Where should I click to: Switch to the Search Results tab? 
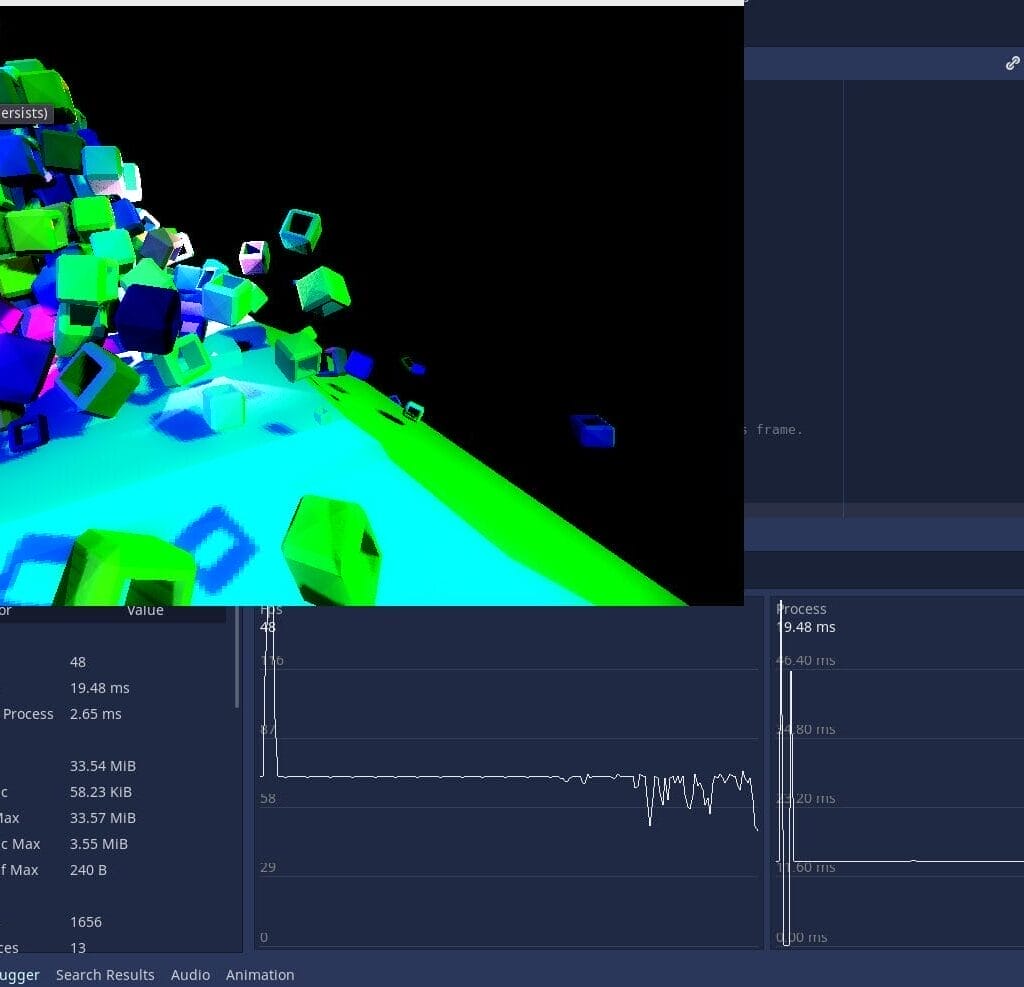[105, 975]
